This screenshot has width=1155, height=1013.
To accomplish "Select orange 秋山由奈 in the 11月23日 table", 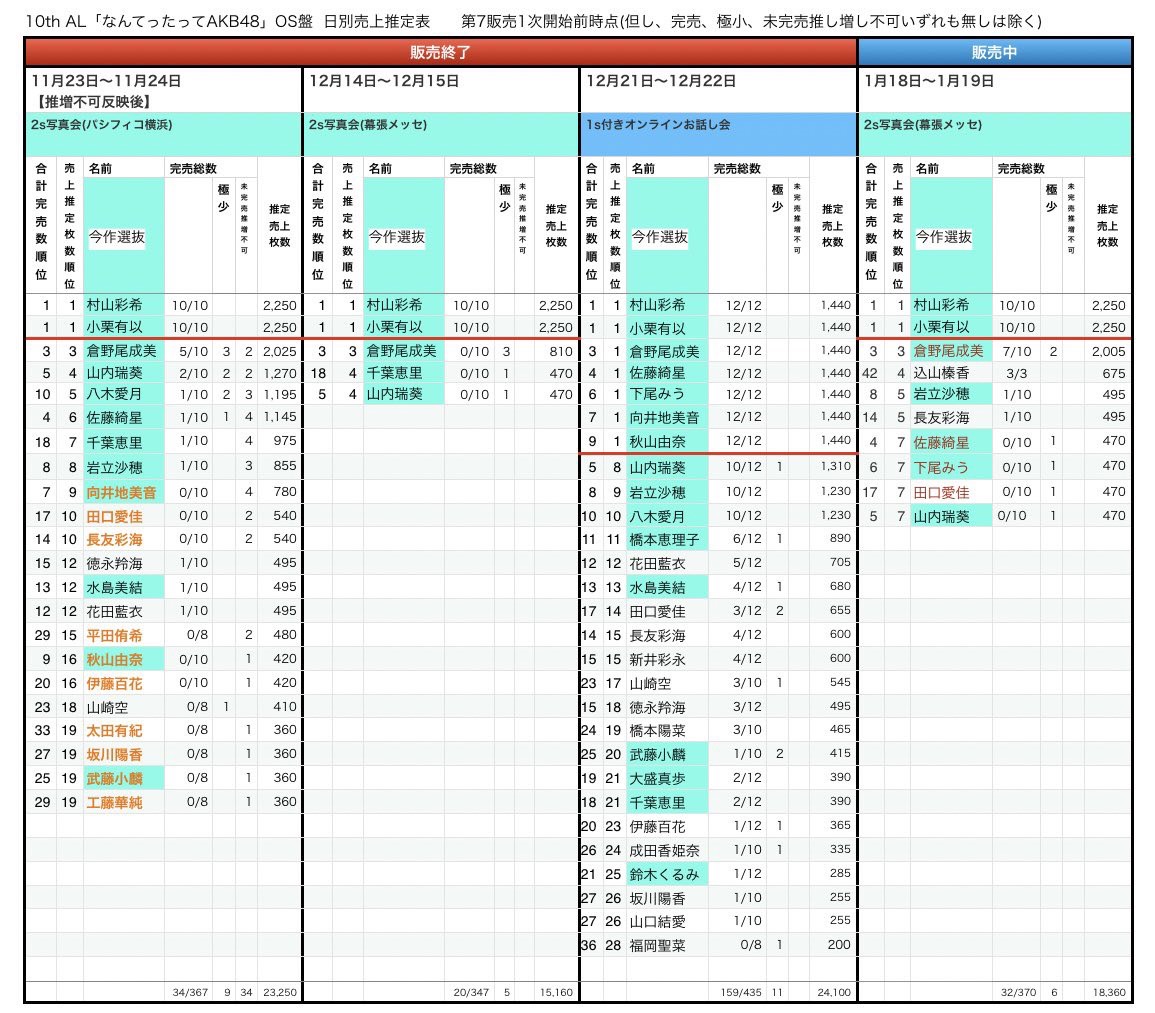I will click(x=114, y=660).
